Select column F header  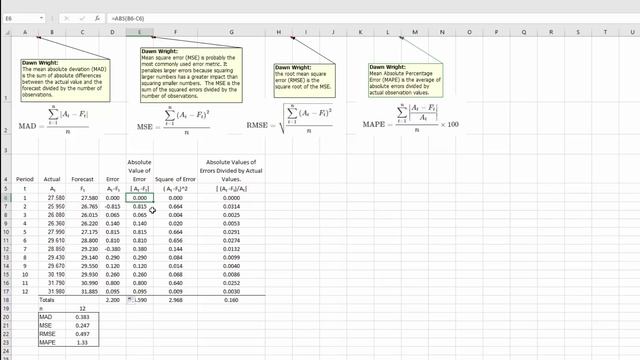pyautogui.click(x=176, y=32)
